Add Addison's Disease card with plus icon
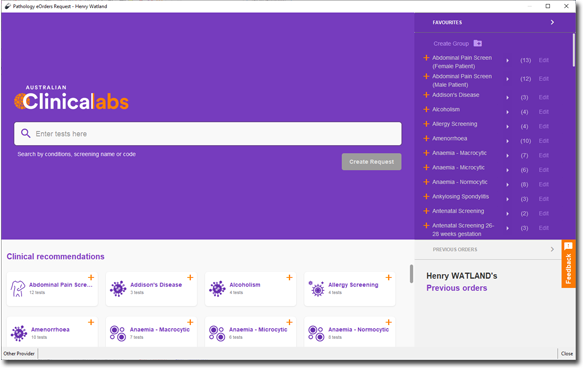 click(190, 278)
